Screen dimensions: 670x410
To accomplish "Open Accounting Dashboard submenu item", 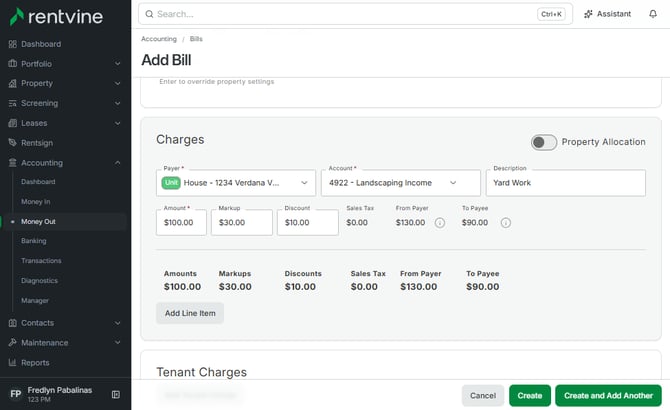I will (x=38, y=182).
